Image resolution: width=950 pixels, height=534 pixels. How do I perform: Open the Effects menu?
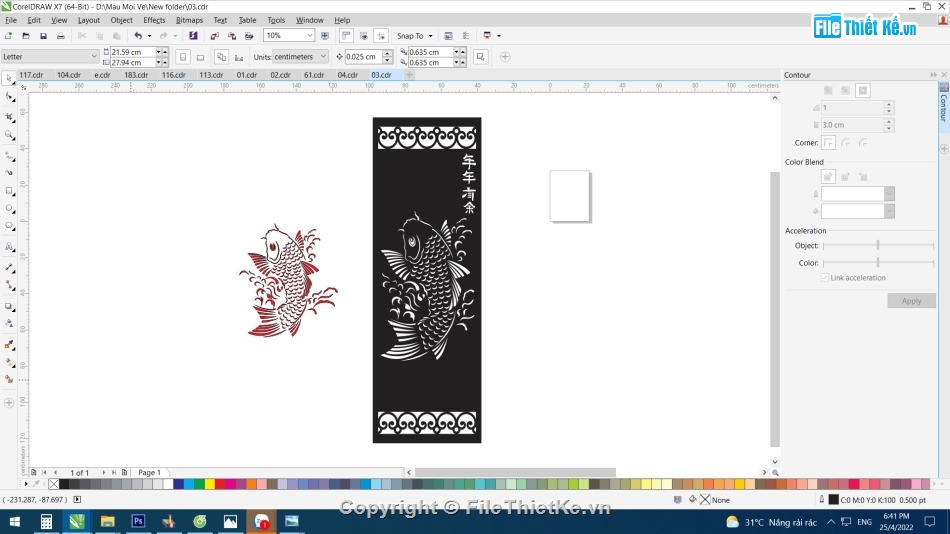click(x=154, y=20)
